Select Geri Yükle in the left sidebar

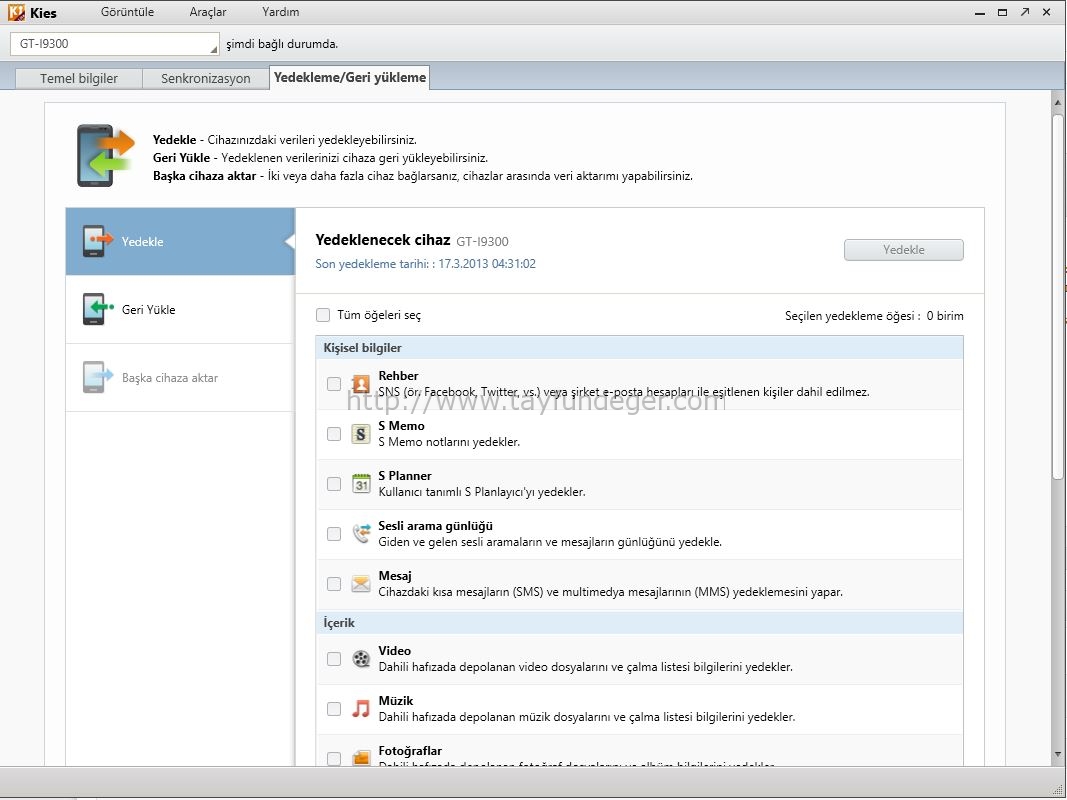(x=180, y=310)
